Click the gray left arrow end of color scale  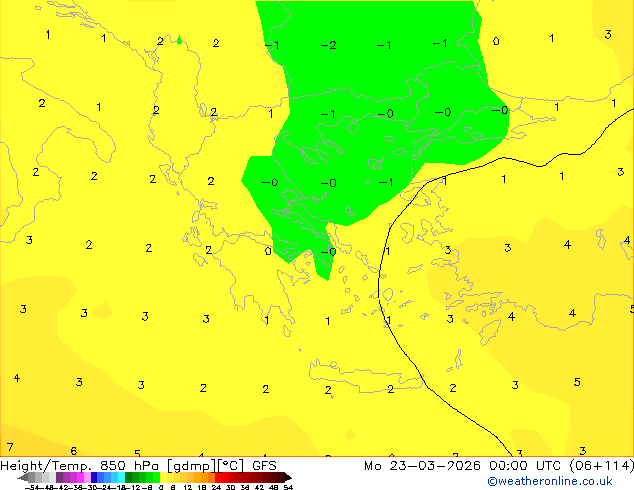point(23,478)
